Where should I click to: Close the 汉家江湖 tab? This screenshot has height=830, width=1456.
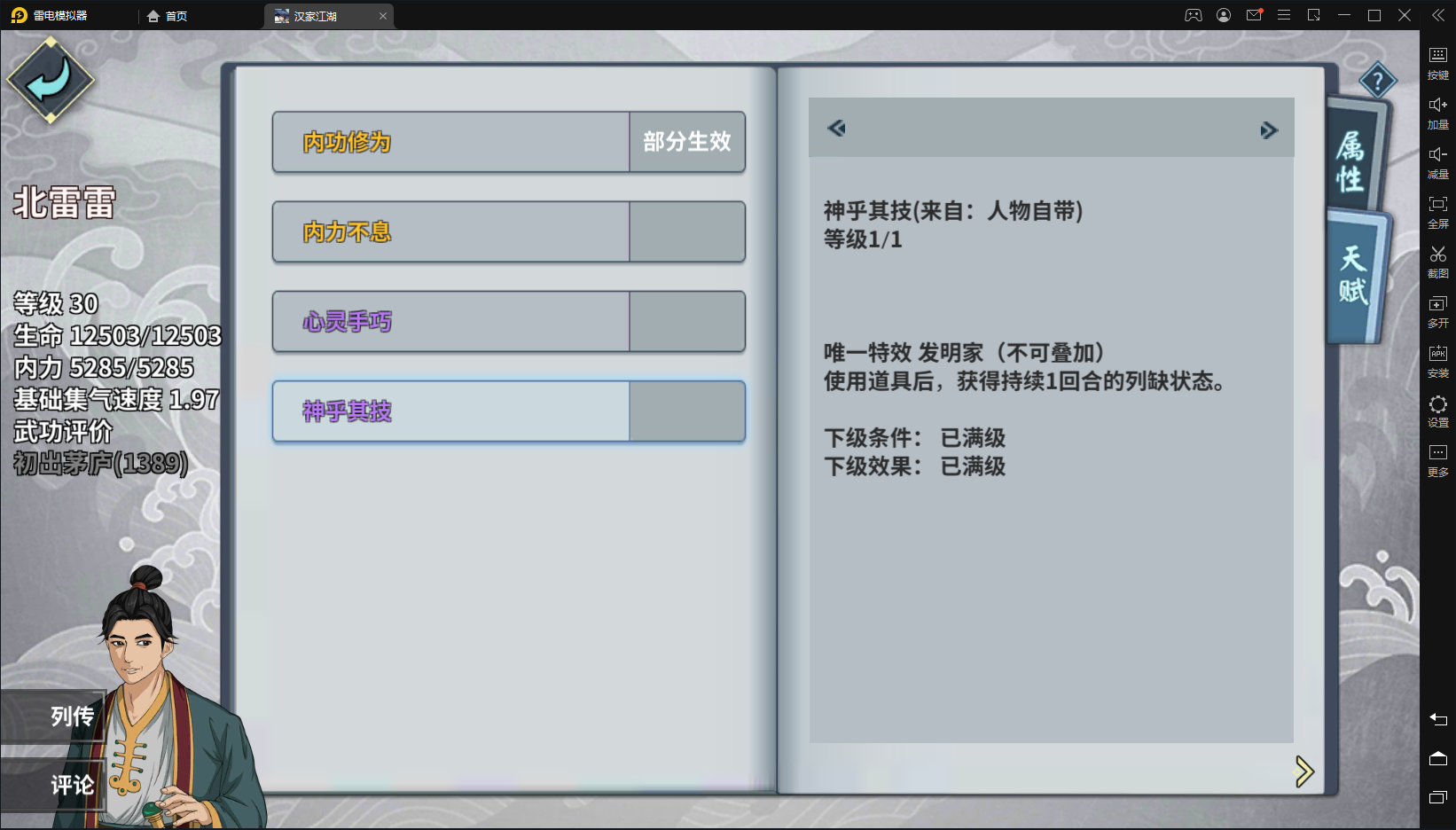[383, 16]
